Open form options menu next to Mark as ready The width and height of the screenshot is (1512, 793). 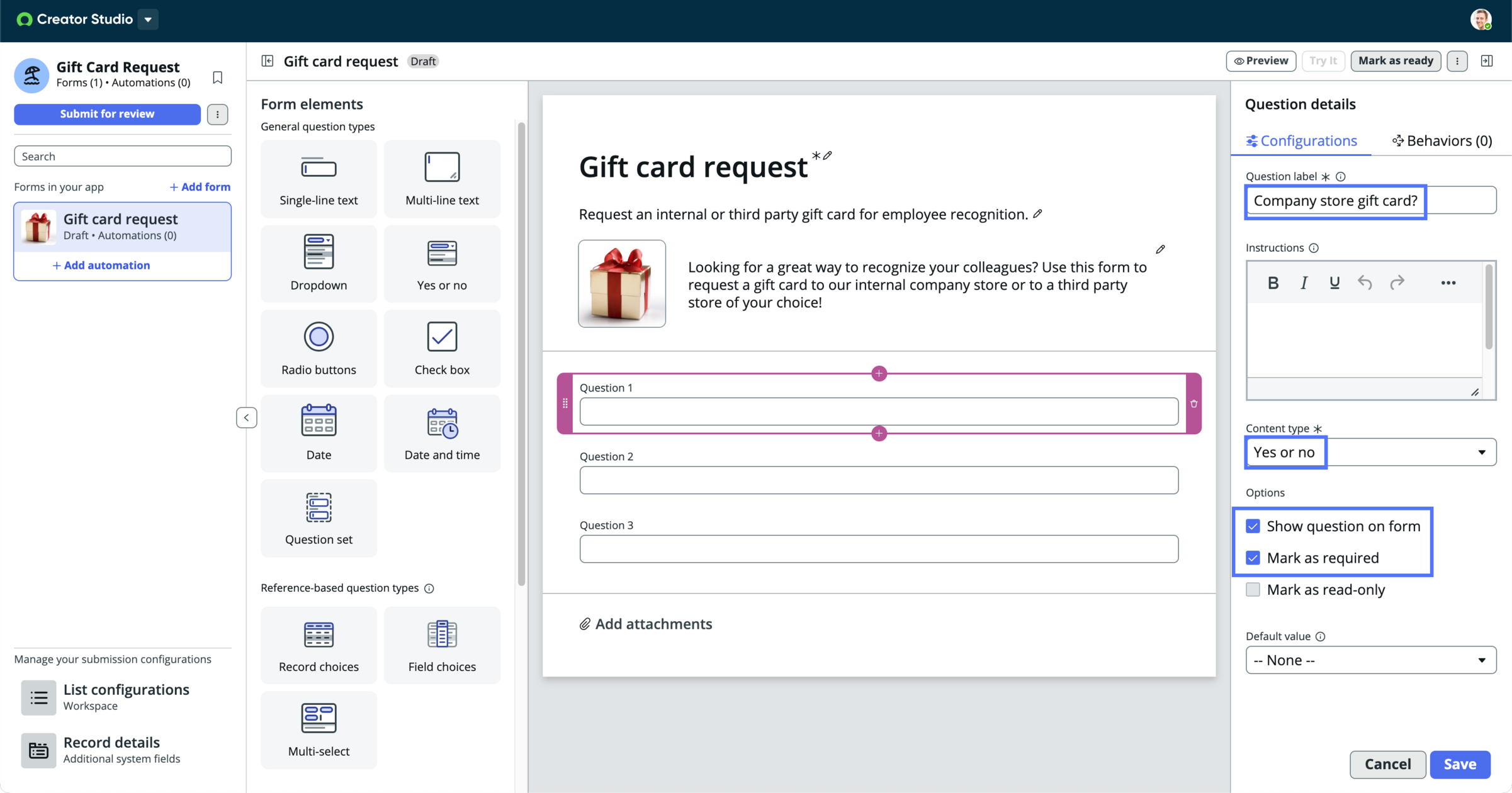point(1457,61)
